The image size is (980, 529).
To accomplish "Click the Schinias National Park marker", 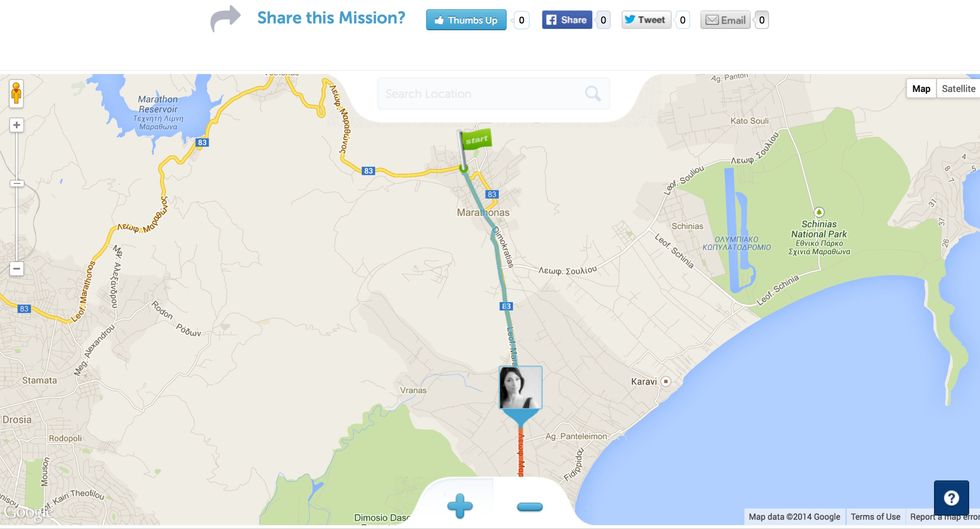I will (x=819, y=213).
